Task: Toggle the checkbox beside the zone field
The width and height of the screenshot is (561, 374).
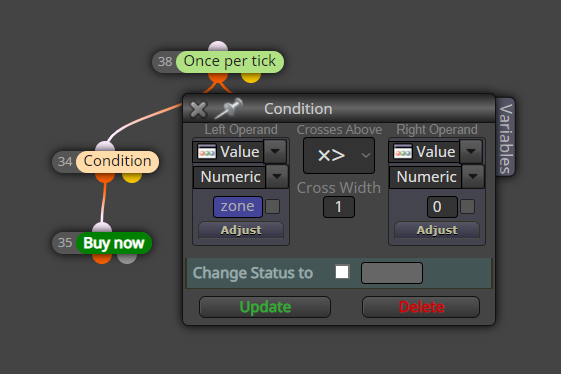Action: click(273, 207)
